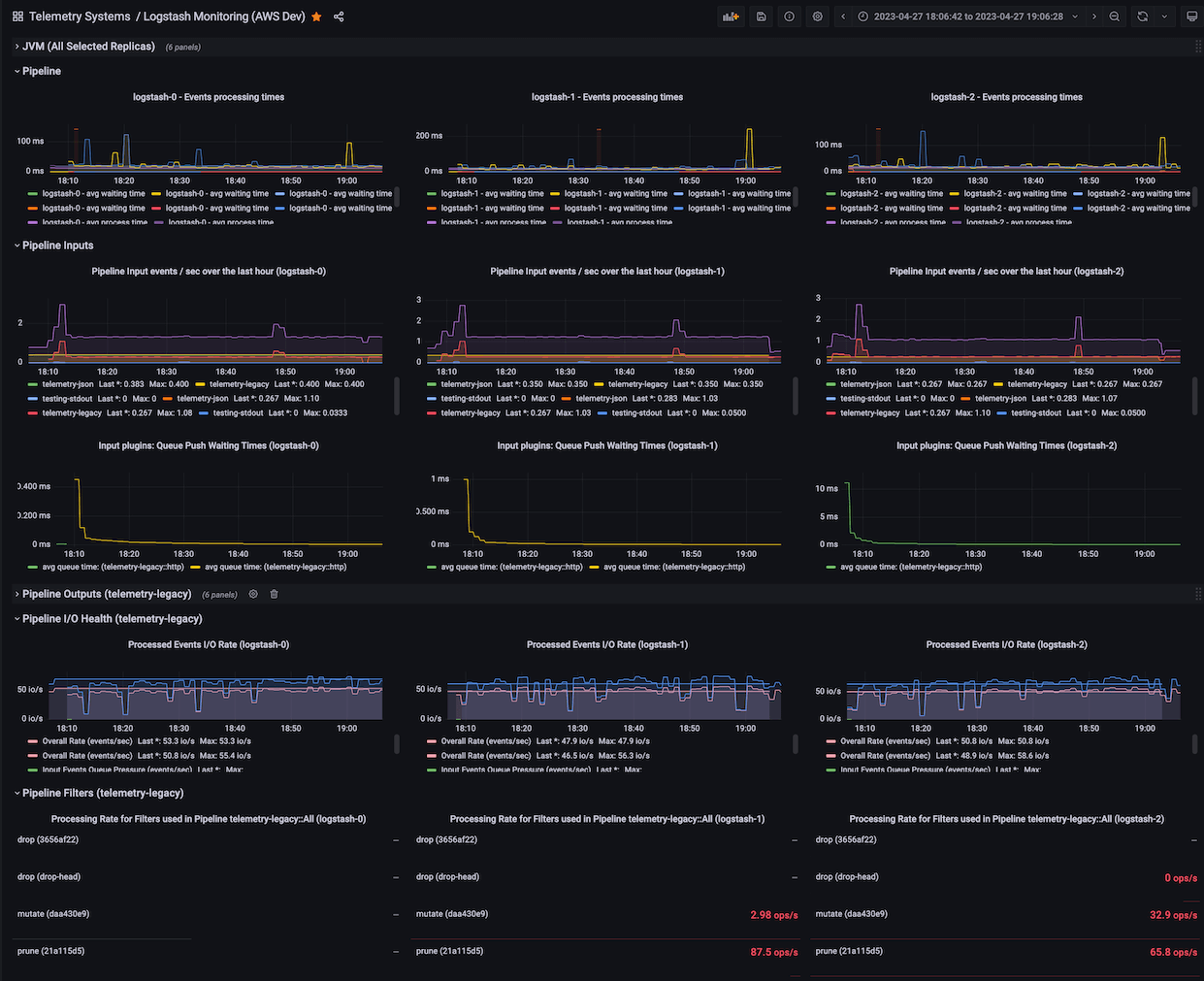
Task: Grab the drag handle on the JVM row
Action: (1198, 47)
